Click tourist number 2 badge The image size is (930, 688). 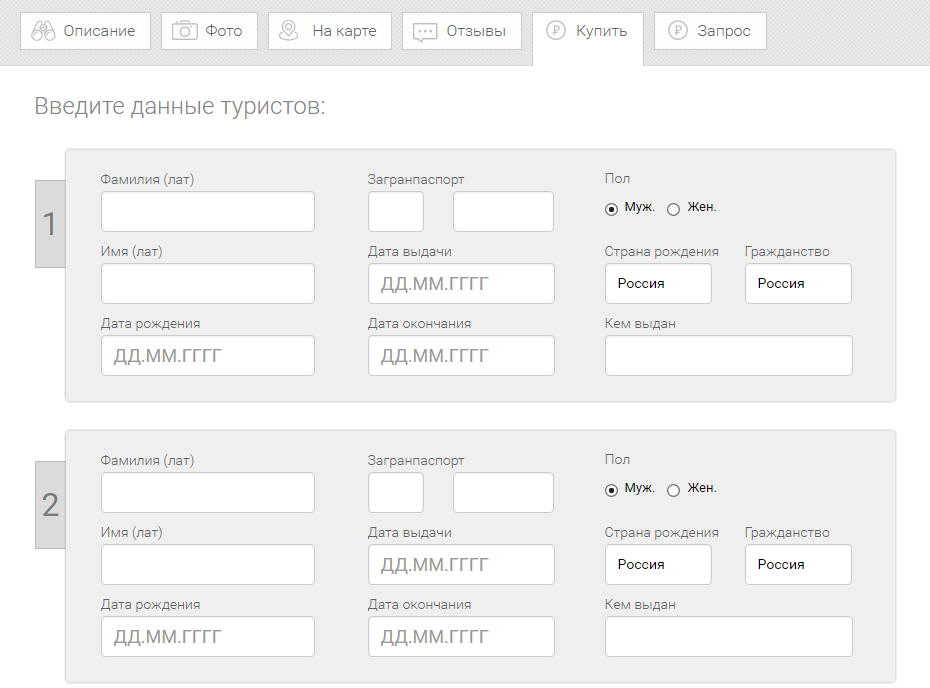(50, 505)
